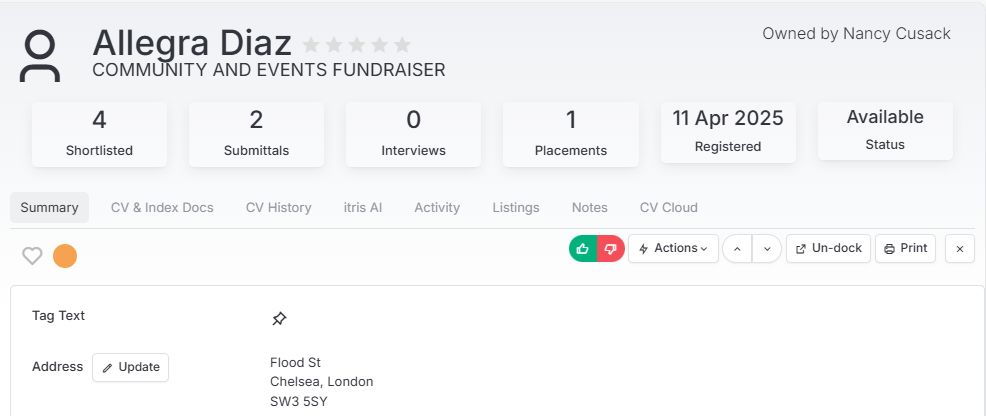Viewport: 986px width, 416px height.
Task: Set the fifth rating star
Action: [x=402, y=45]
